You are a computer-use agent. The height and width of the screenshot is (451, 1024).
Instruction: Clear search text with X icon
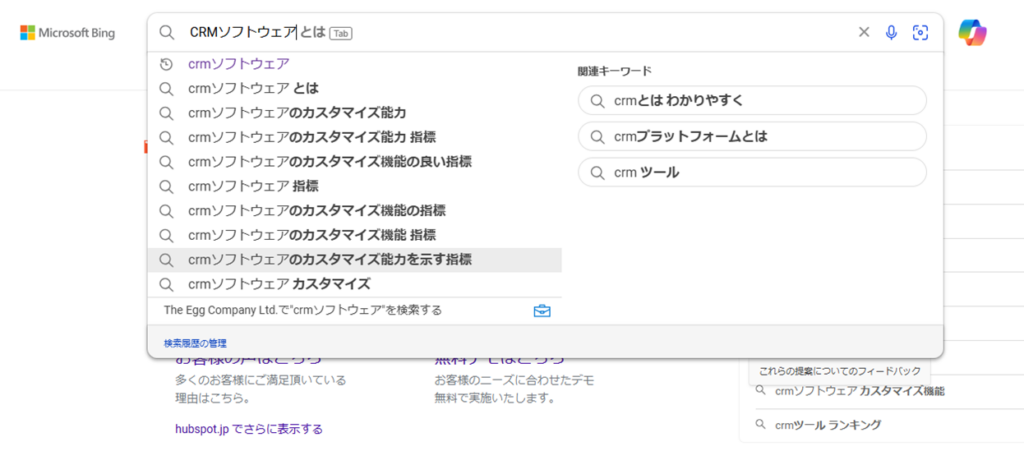(864, 32)
